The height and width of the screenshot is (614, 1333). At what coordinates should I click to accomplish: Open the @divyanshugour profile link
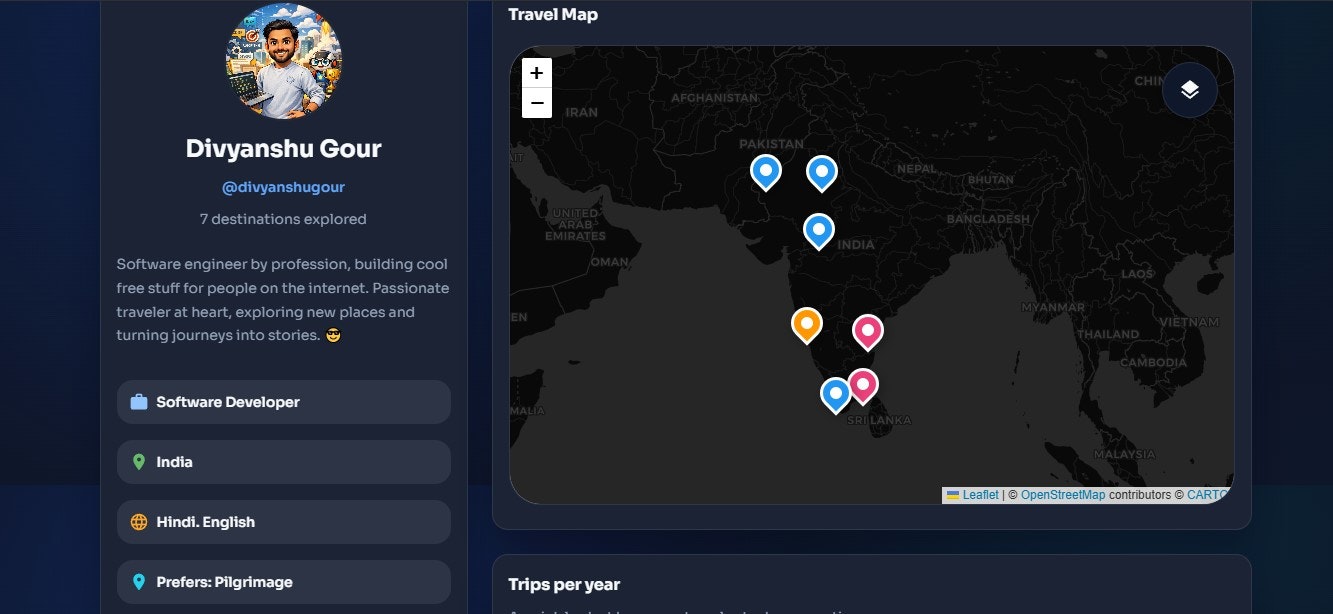click(x=283, y=187)
